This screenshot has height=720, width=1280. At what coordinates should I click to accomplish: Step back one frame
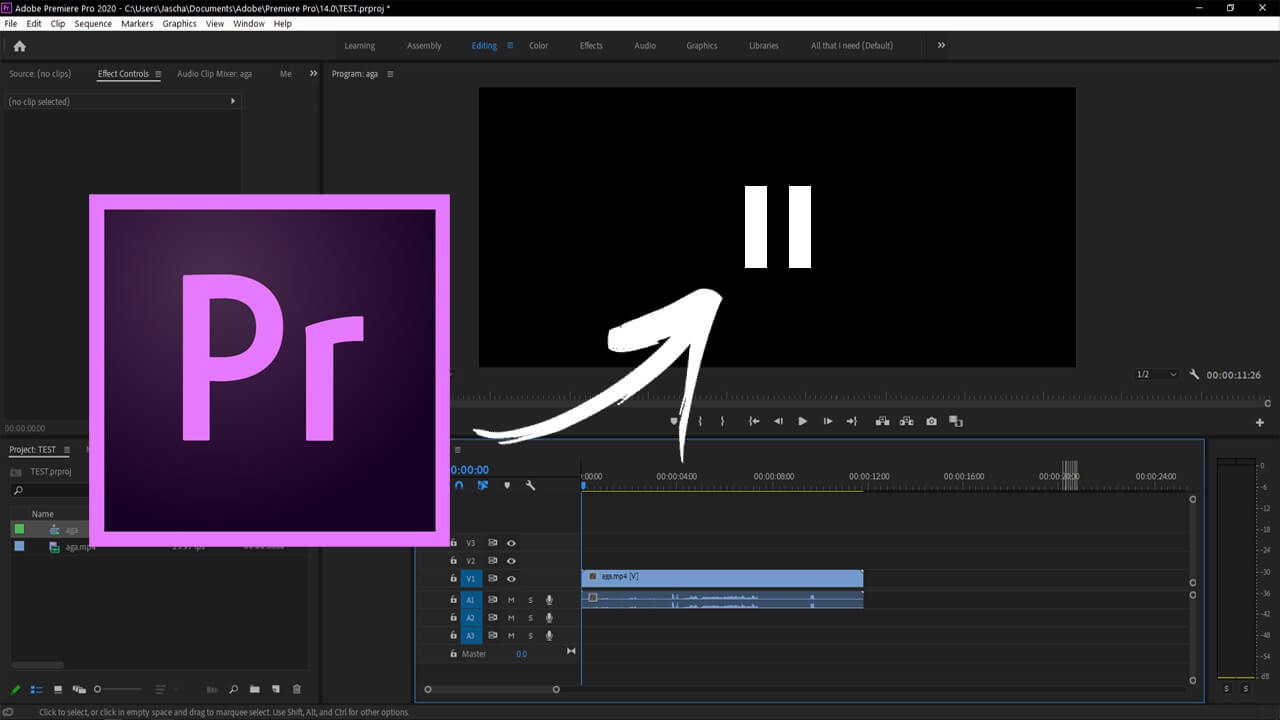(x=778, y=422)
